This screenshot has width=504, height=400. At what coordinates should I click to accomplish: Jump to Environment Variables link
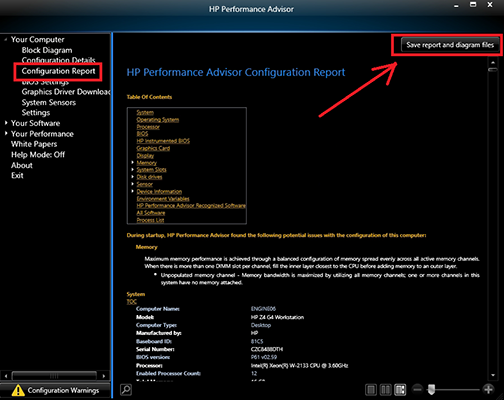pos(163,198)
